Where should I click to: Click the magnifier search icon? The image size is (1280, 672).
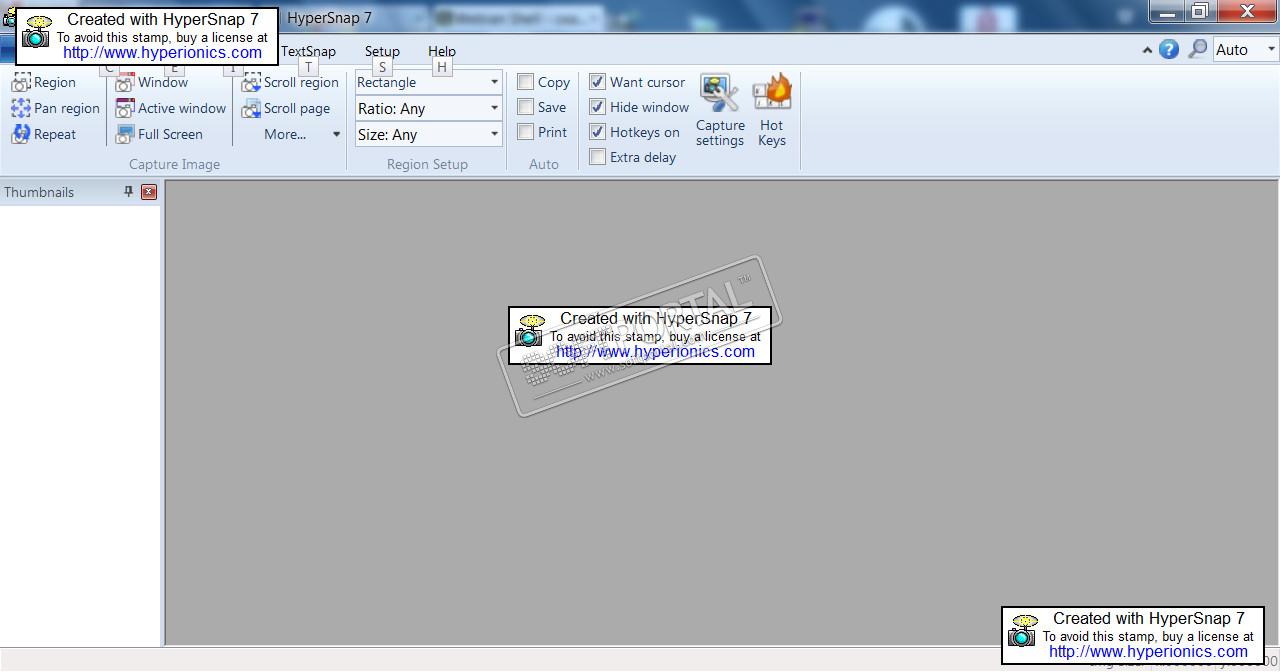pyautogui.click(x=1197, y=49)
